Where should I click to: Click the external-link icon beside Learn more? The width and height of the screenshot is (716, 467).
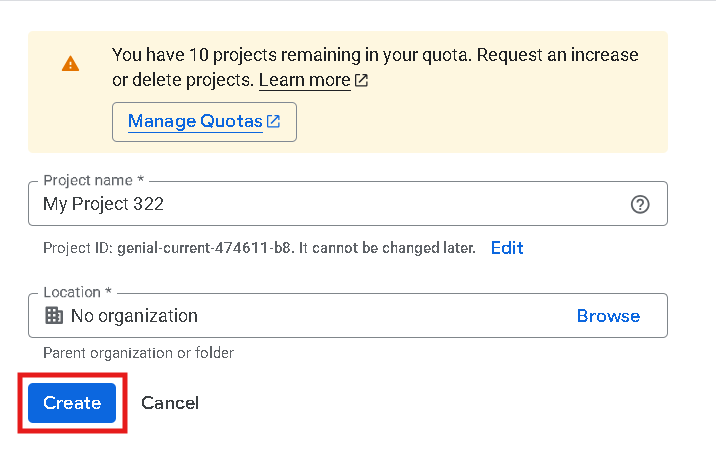click(362, 80)
